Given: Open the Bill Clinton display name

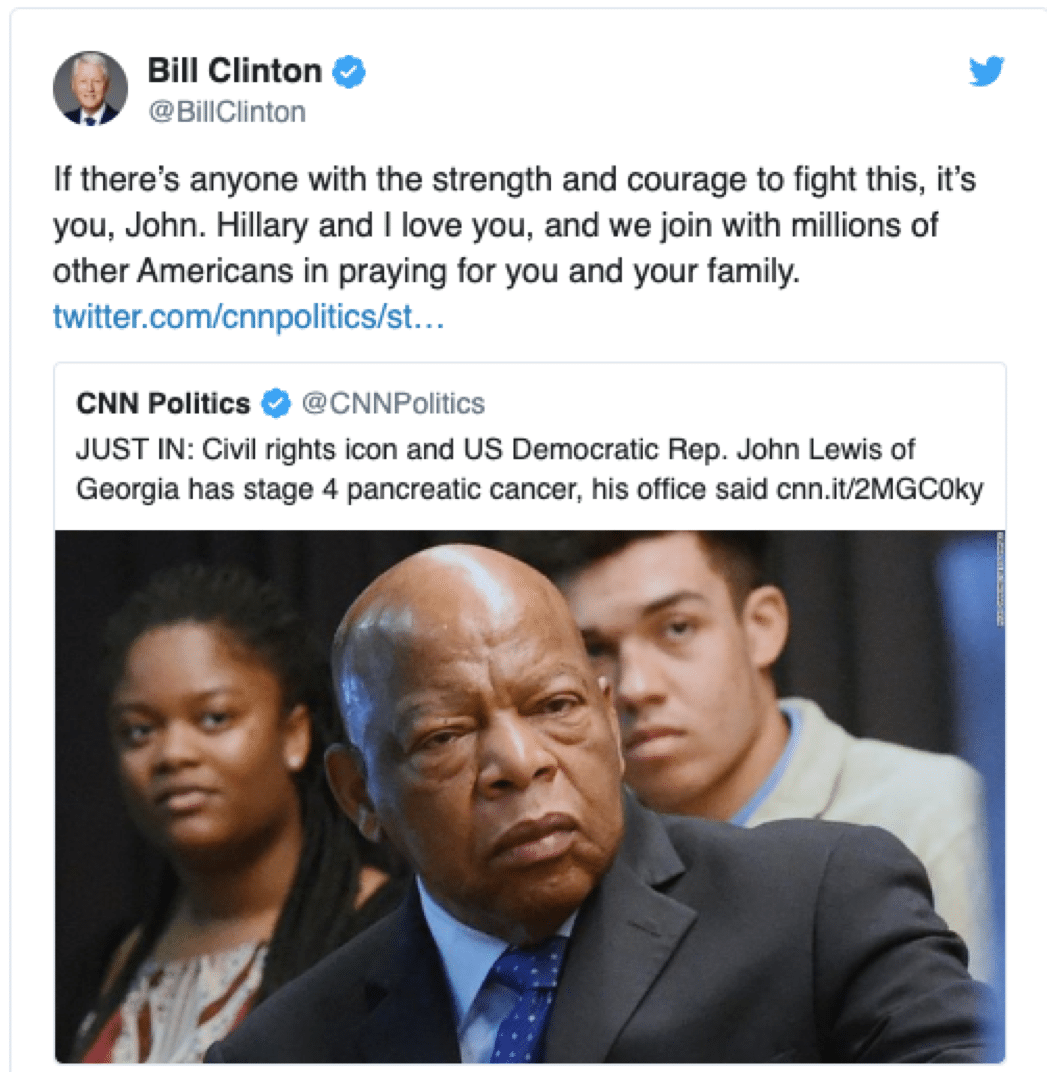Looking at the screenshot, I should pos(235,70).
